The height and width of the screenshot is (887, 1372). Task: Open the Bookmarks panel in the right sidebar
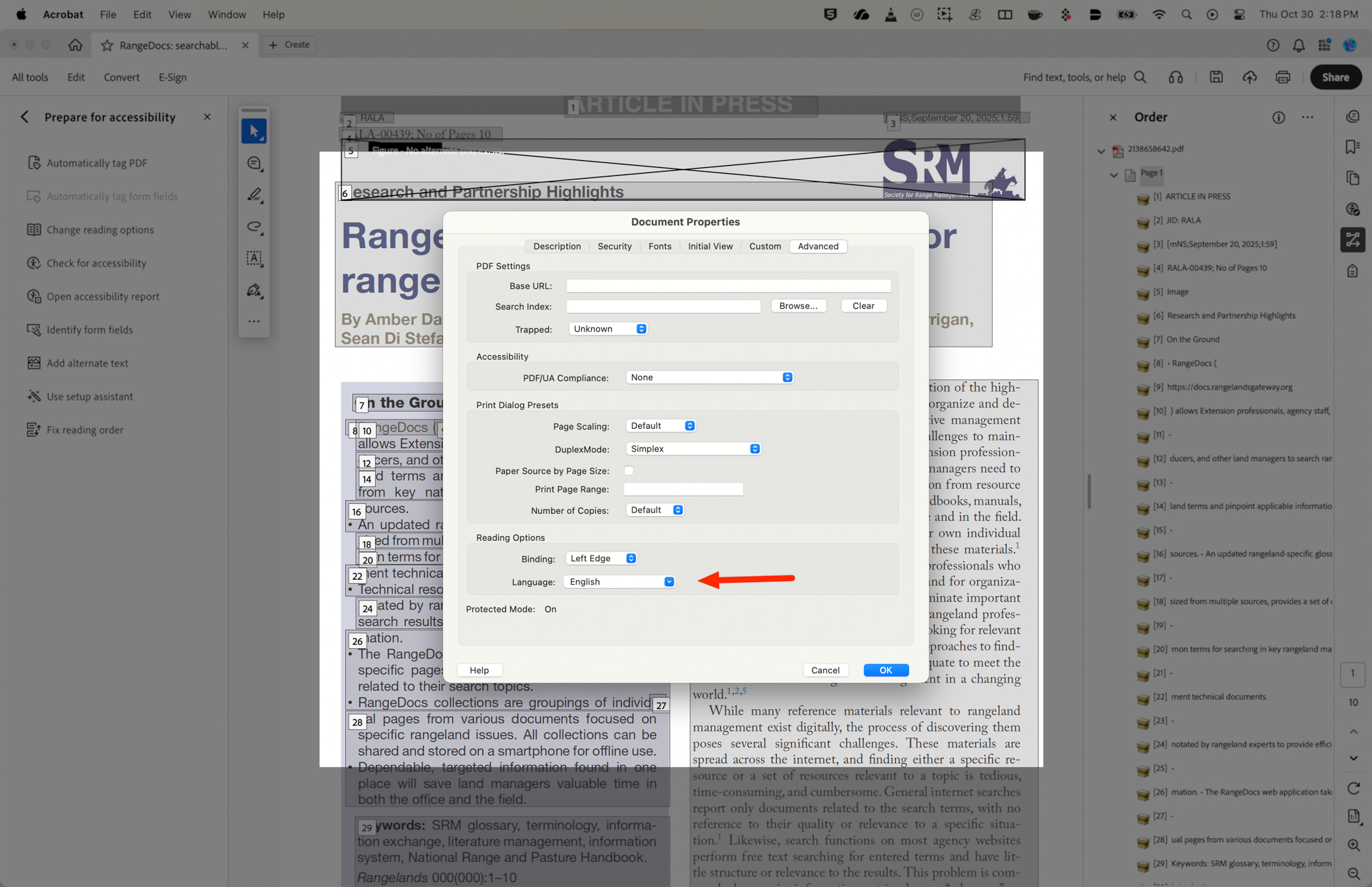pos(1353,146)
